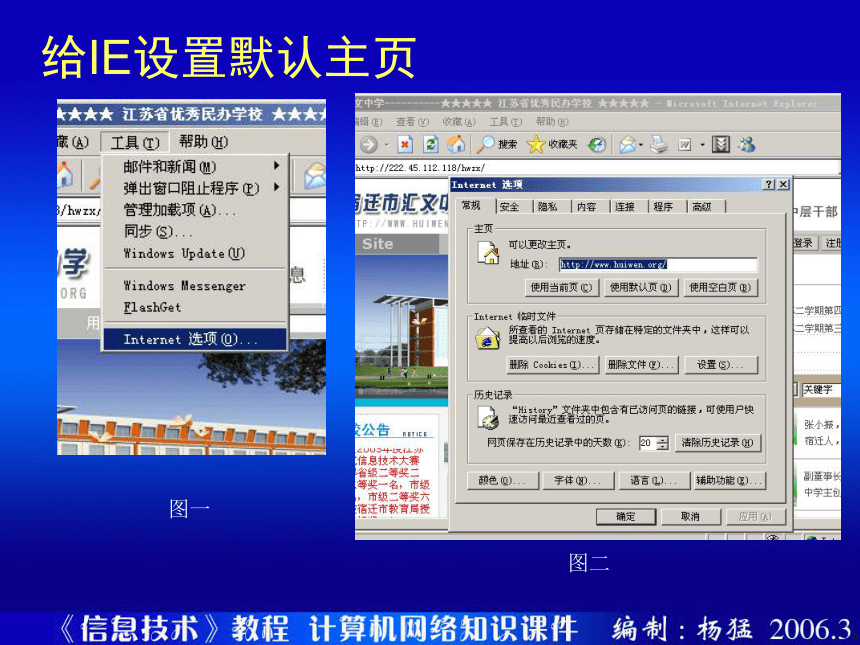Open 帮助(H) menu in the 图二 IE window
860x645 pixels.
552,122
